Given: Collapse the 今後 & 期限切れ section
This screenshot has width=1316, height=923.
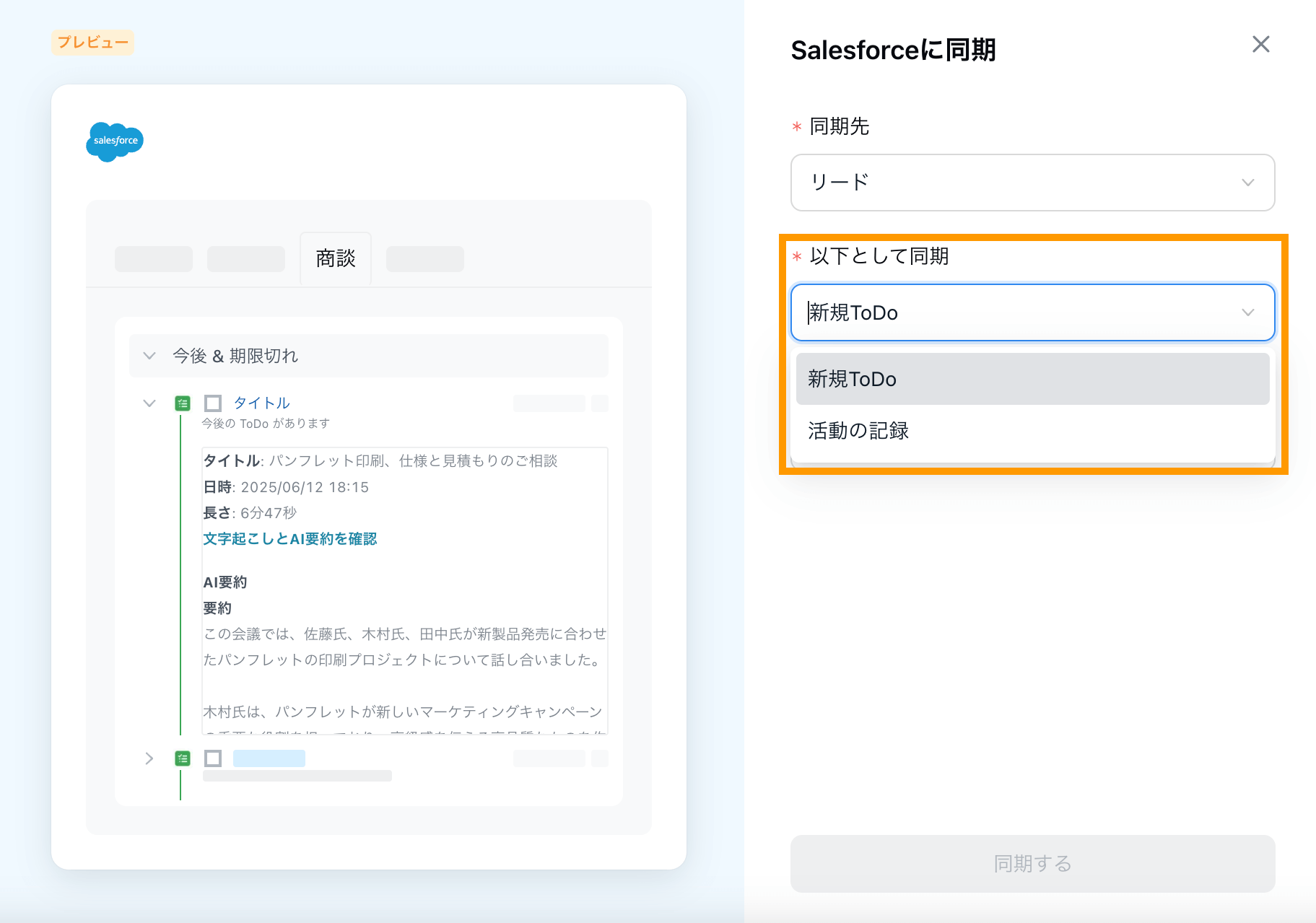Looking at the screenshot, I should coord(149,356).
